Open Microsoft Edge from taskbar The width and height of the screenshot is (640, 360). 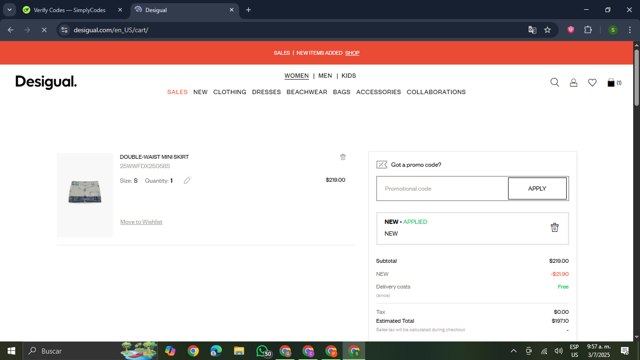(216, 351)
